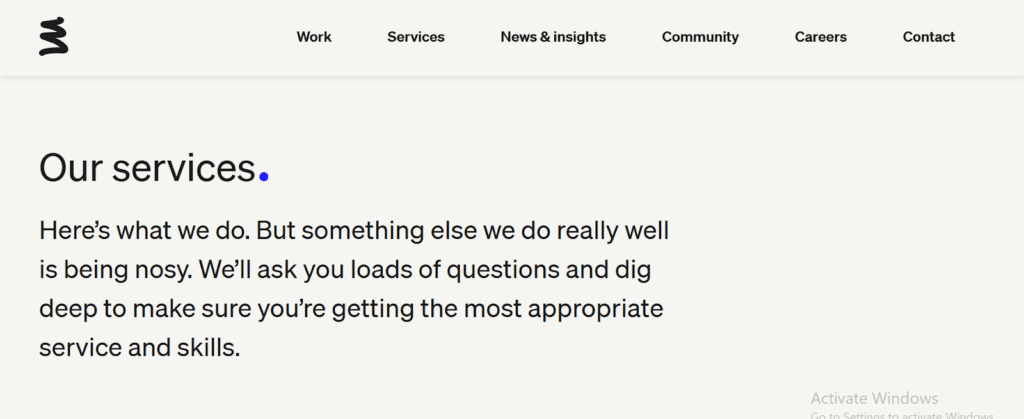Click the text "Here's what we do."
Screen dimensions: 1024x419
pyautogui.click(x=144, y=231)
